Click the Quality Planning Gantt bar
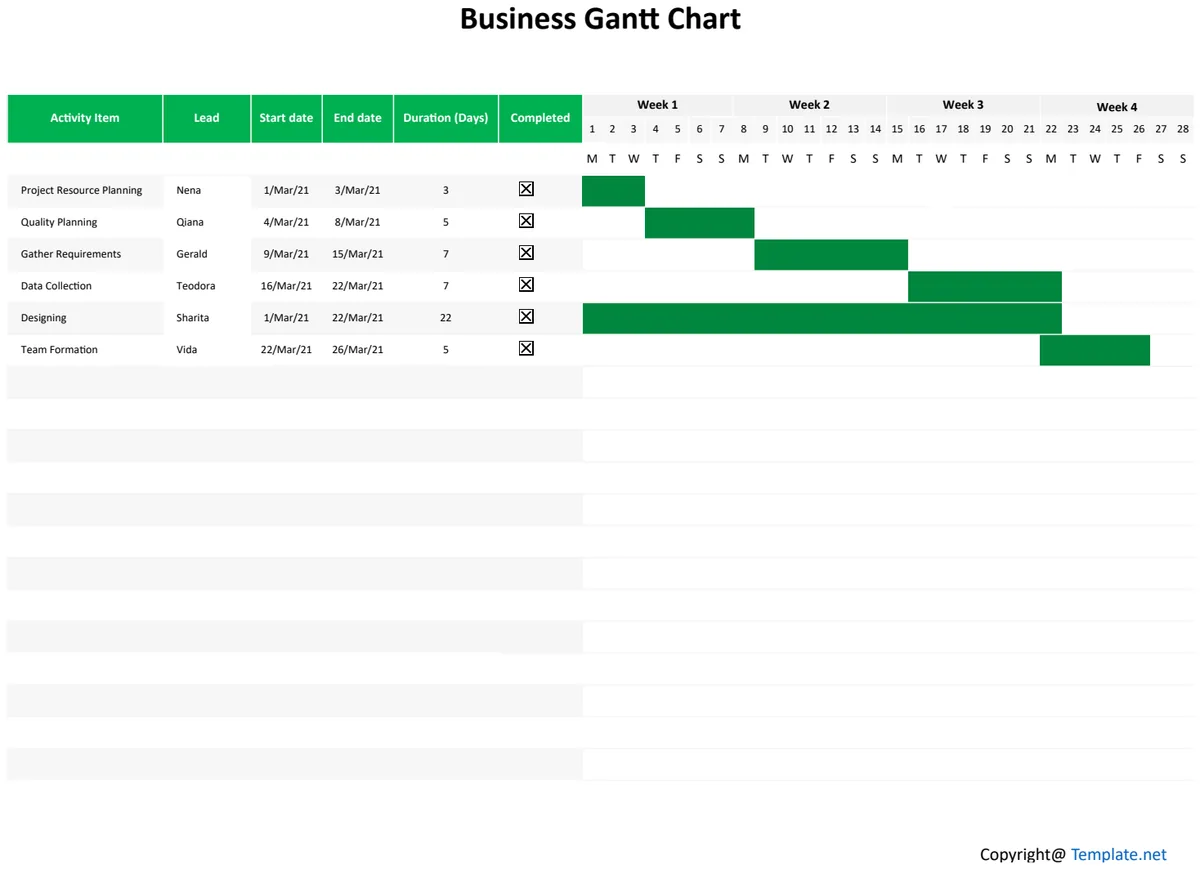Screen dimensions: 1200x869 (700, 222)
